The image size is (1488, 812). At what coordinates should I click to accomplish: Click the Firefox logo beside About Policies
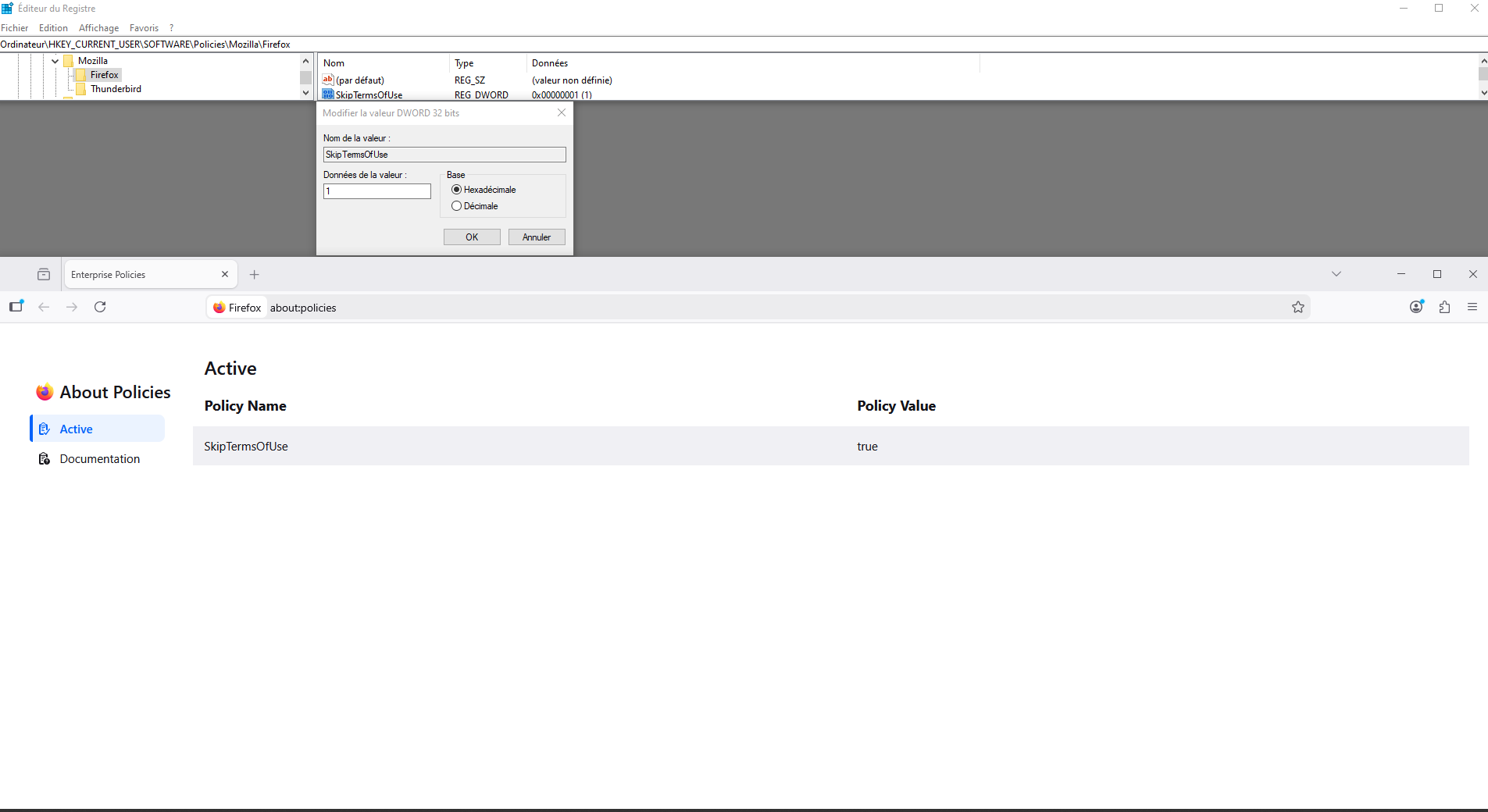[45, 392]
